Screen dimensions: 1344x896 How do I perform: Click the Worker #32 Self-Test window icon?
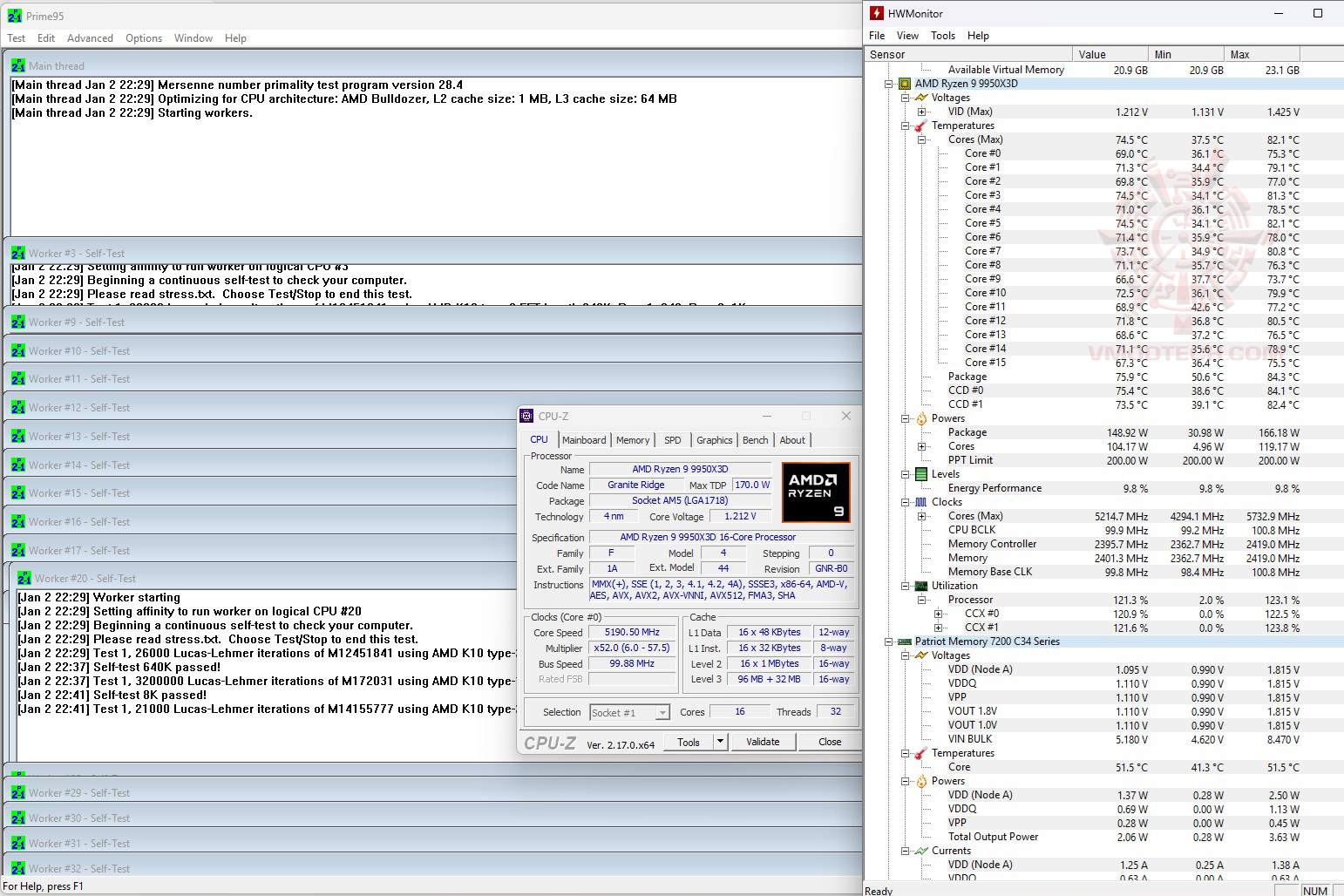tap(18, 868)
